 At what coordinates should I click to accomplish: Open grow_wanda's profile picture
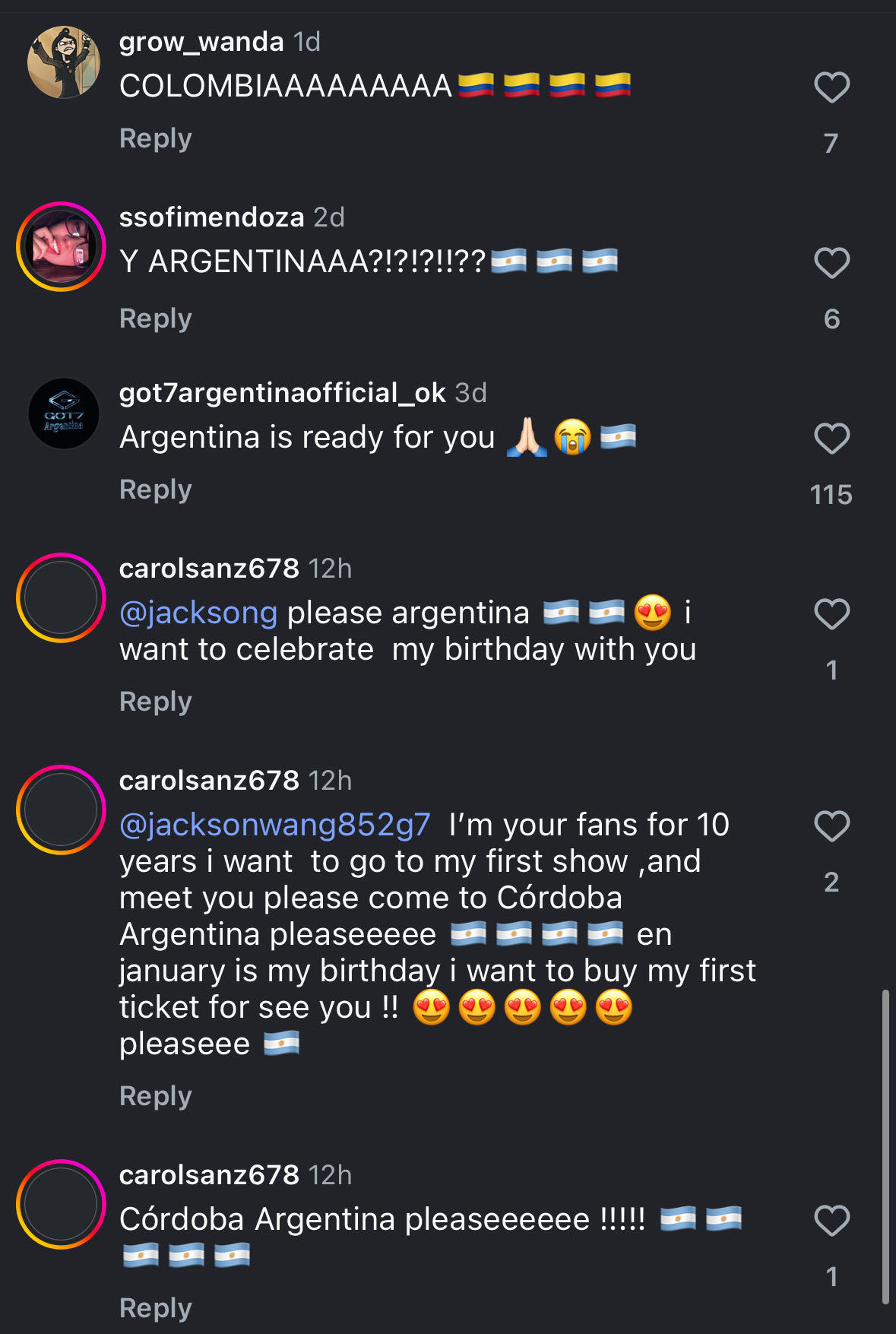click(x=64, y=62)
